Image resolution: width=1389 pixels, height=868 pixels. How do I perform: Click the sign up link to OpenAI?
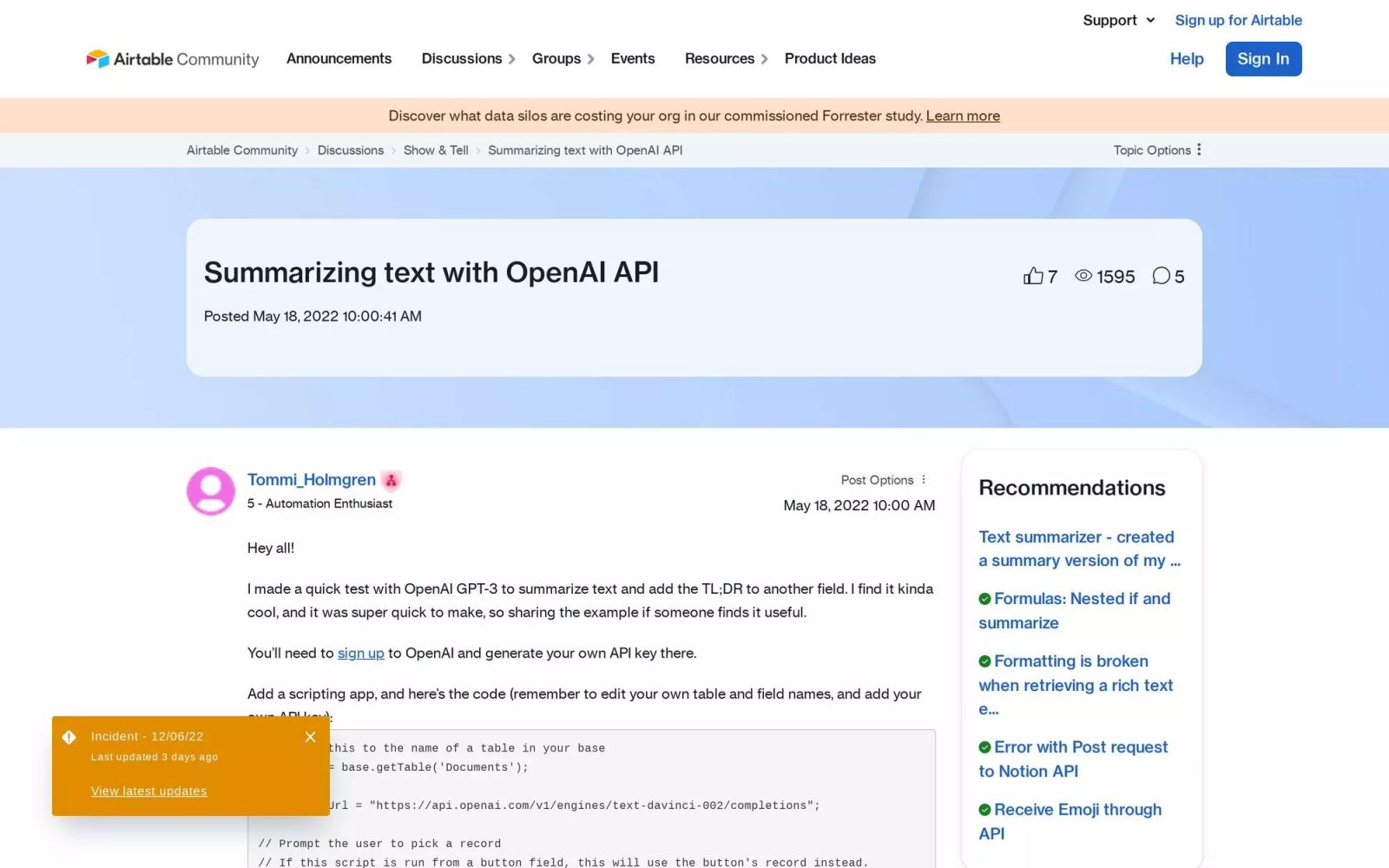360,653
